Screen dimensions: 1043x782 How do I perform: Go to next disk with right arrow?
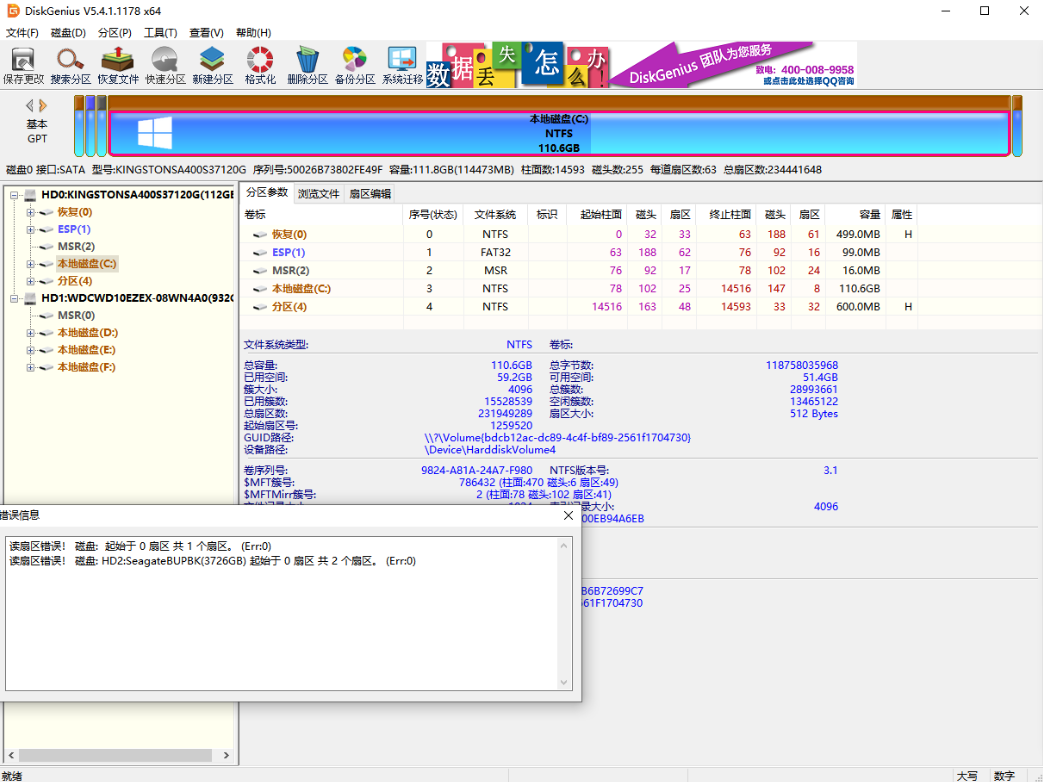(43, 105)
